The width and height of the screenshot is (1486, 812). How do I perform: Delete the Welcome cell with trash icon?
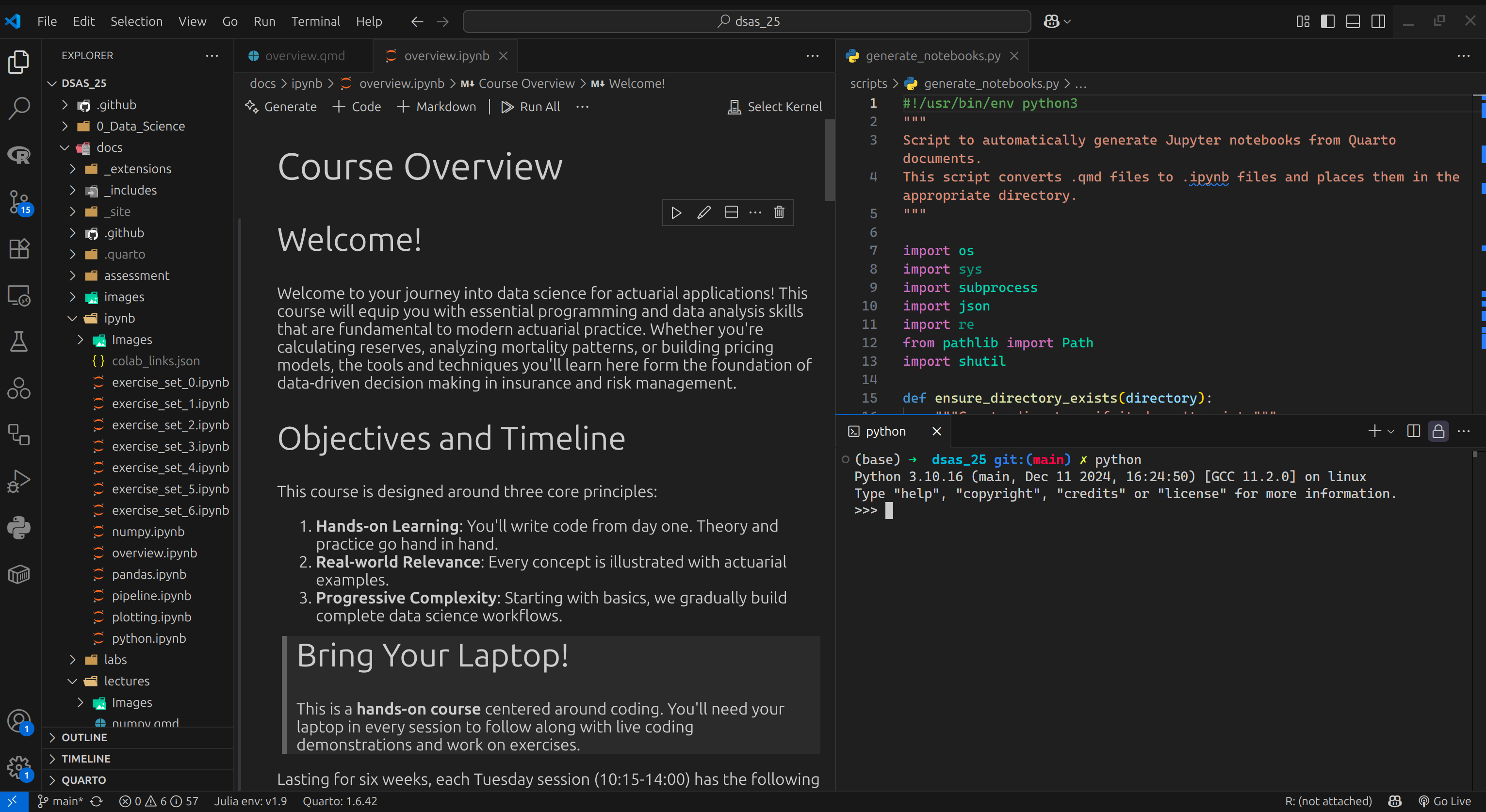tap(779, 212)
